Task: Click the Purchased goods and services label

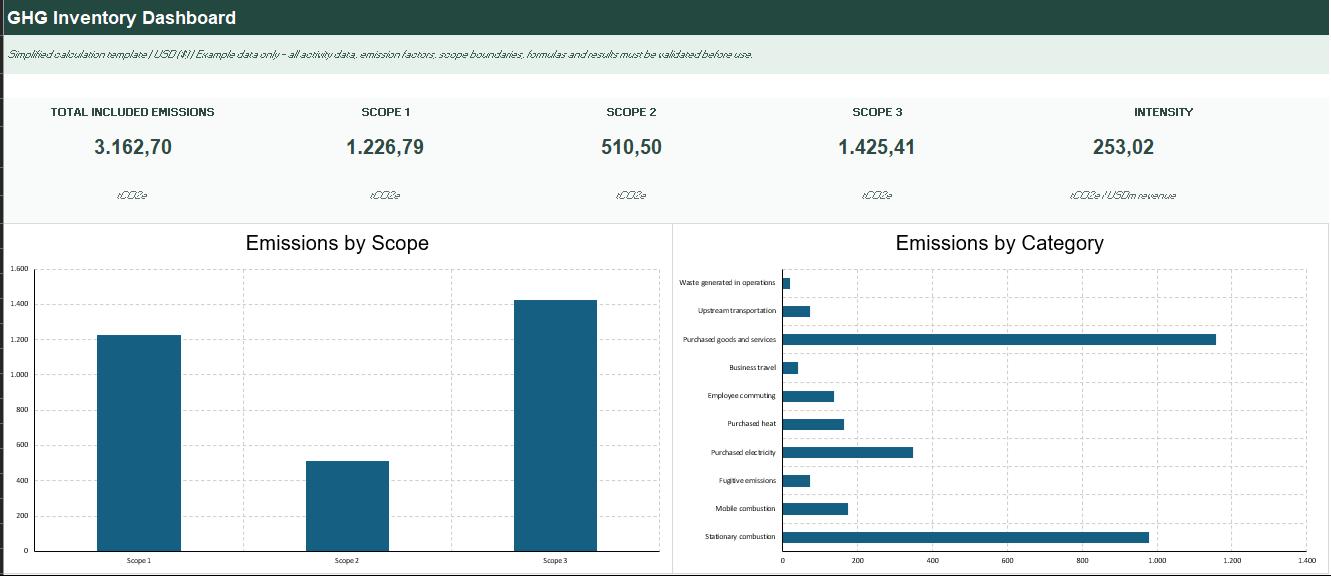Action: coord(730,340)
